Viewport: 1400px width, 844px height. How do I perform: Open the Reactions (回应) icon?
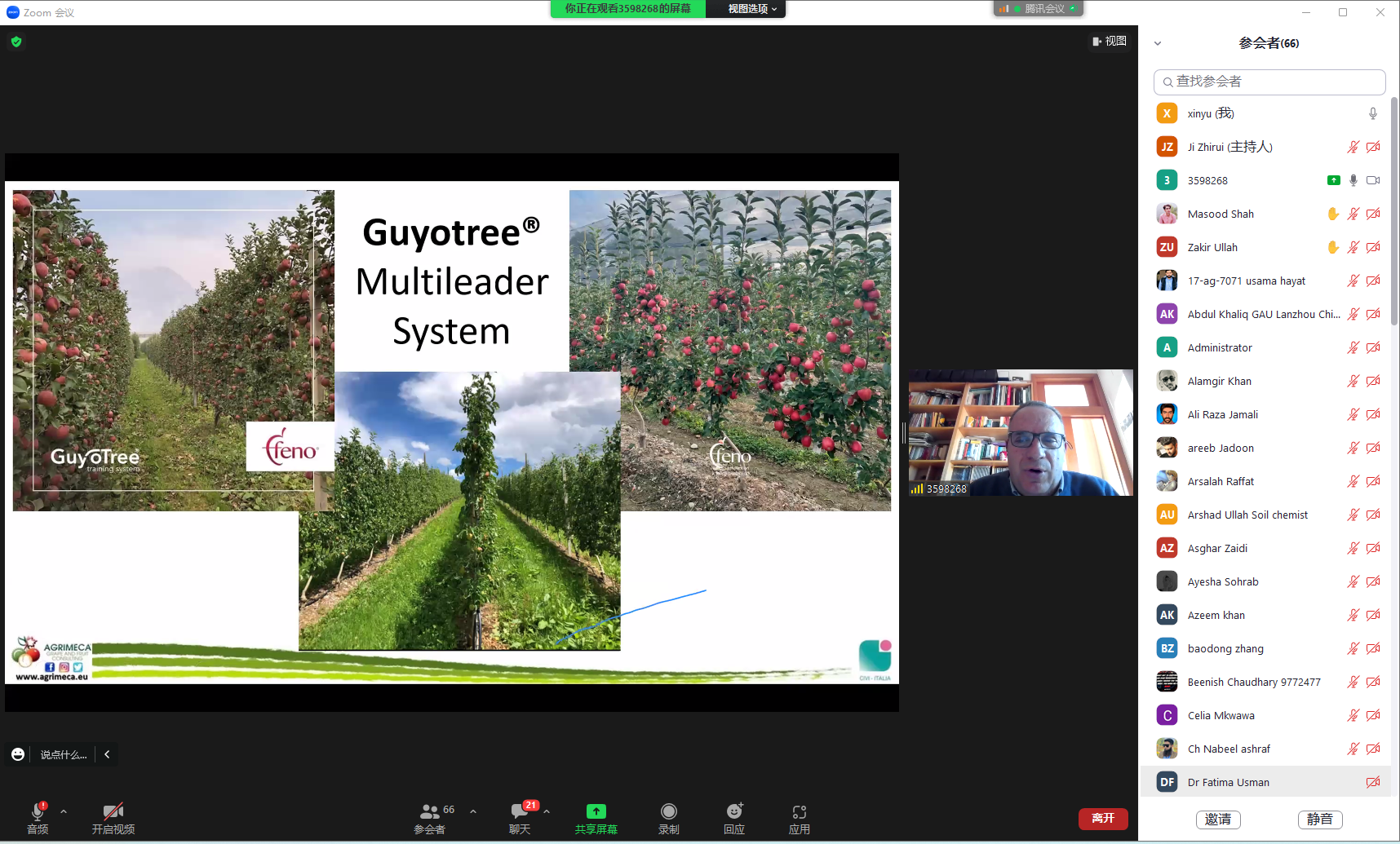734,811
